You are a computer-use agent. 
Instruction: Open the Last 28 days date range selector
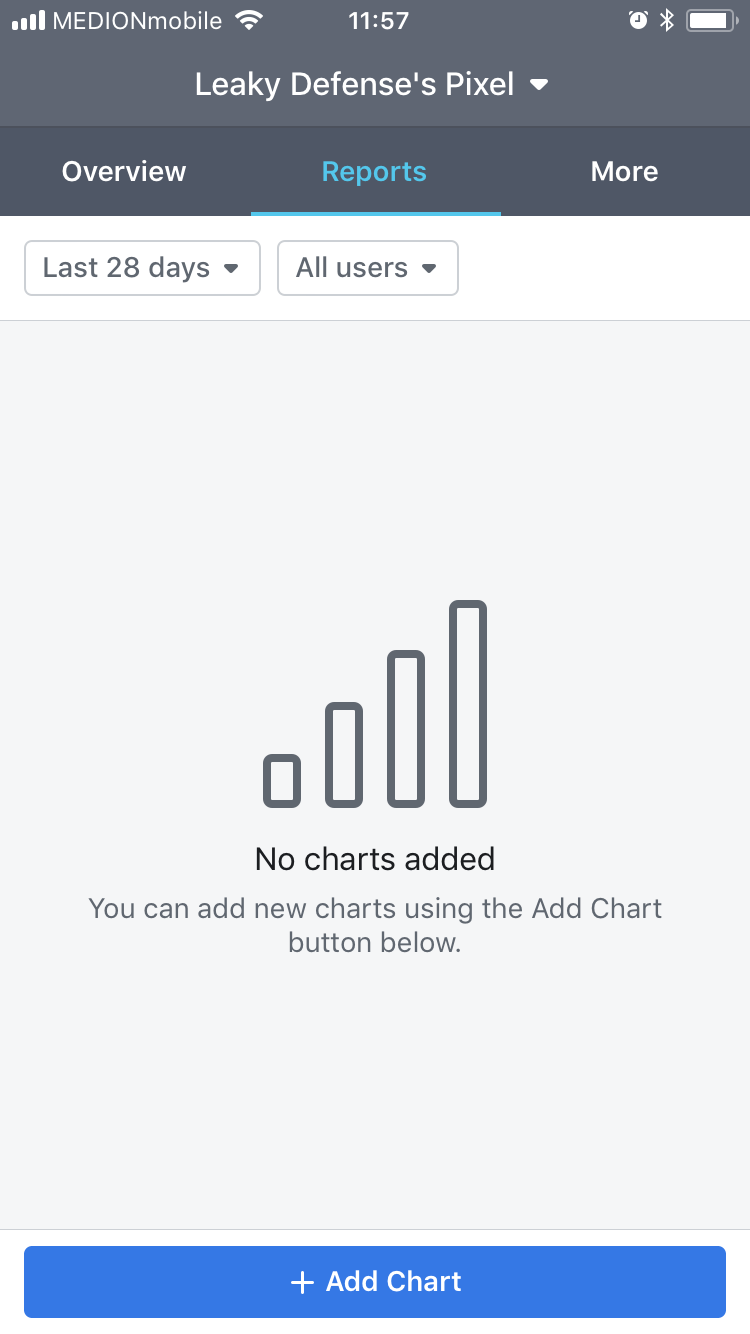(142, 268)
